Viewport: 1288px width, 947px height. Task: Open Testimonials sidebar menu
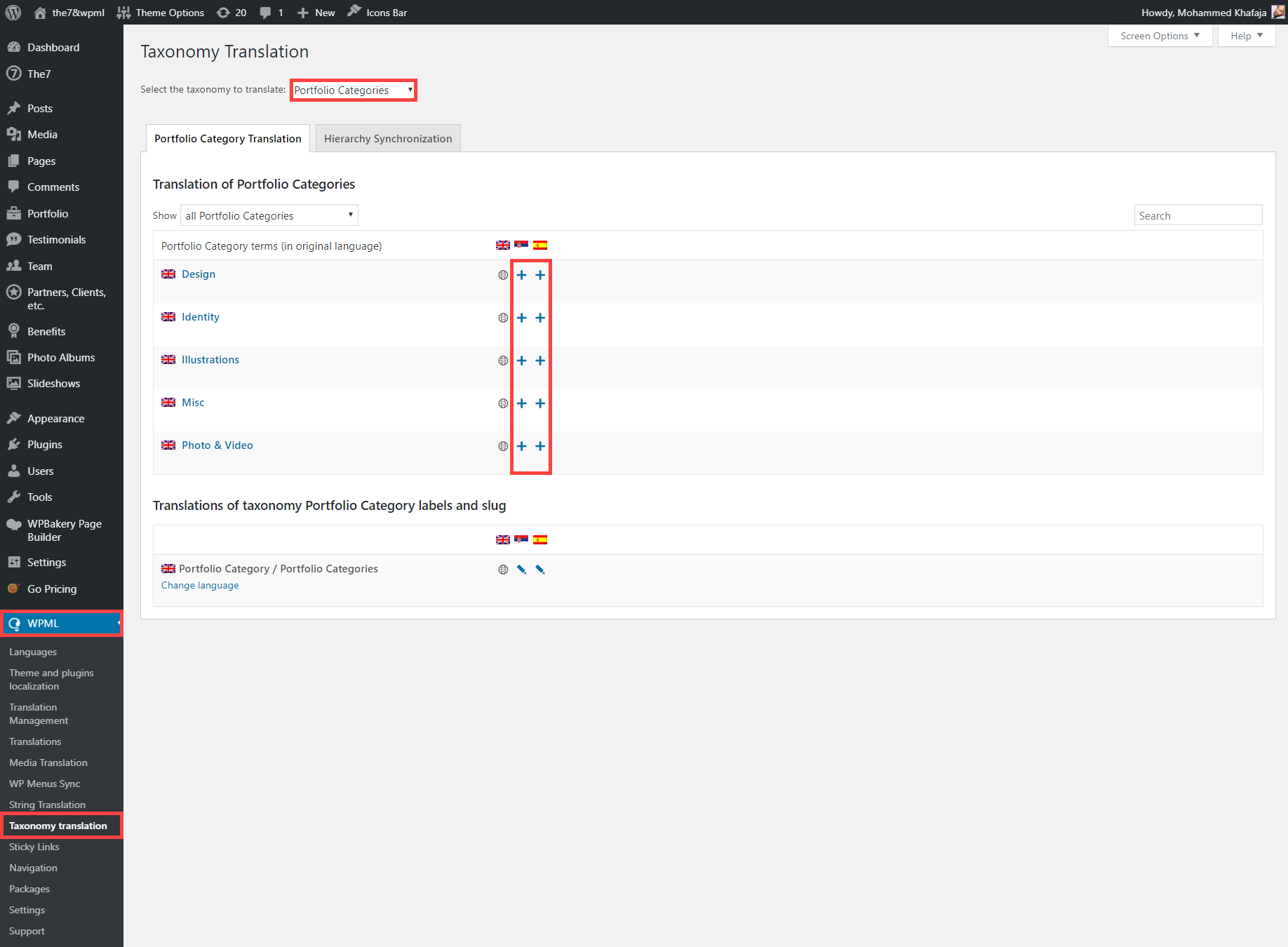click(62, 240)
